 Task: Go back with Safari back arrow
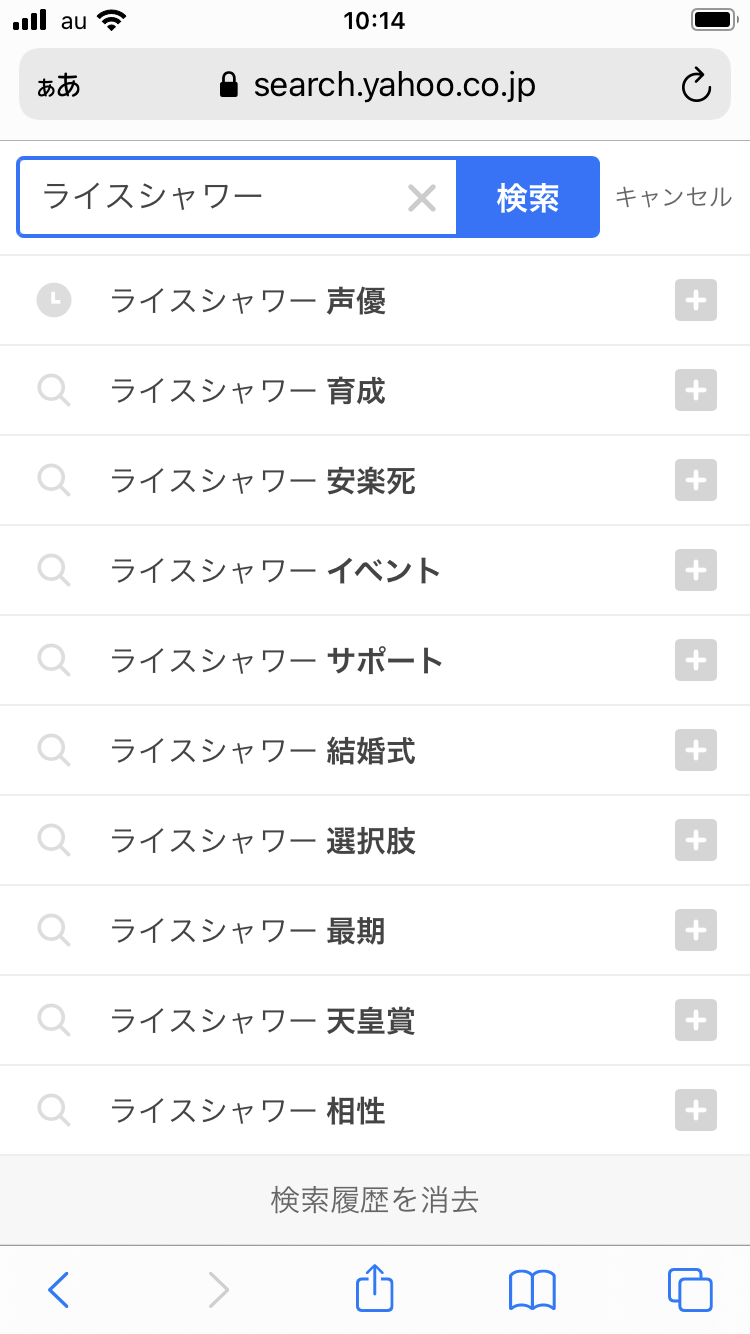point(59,1289)
